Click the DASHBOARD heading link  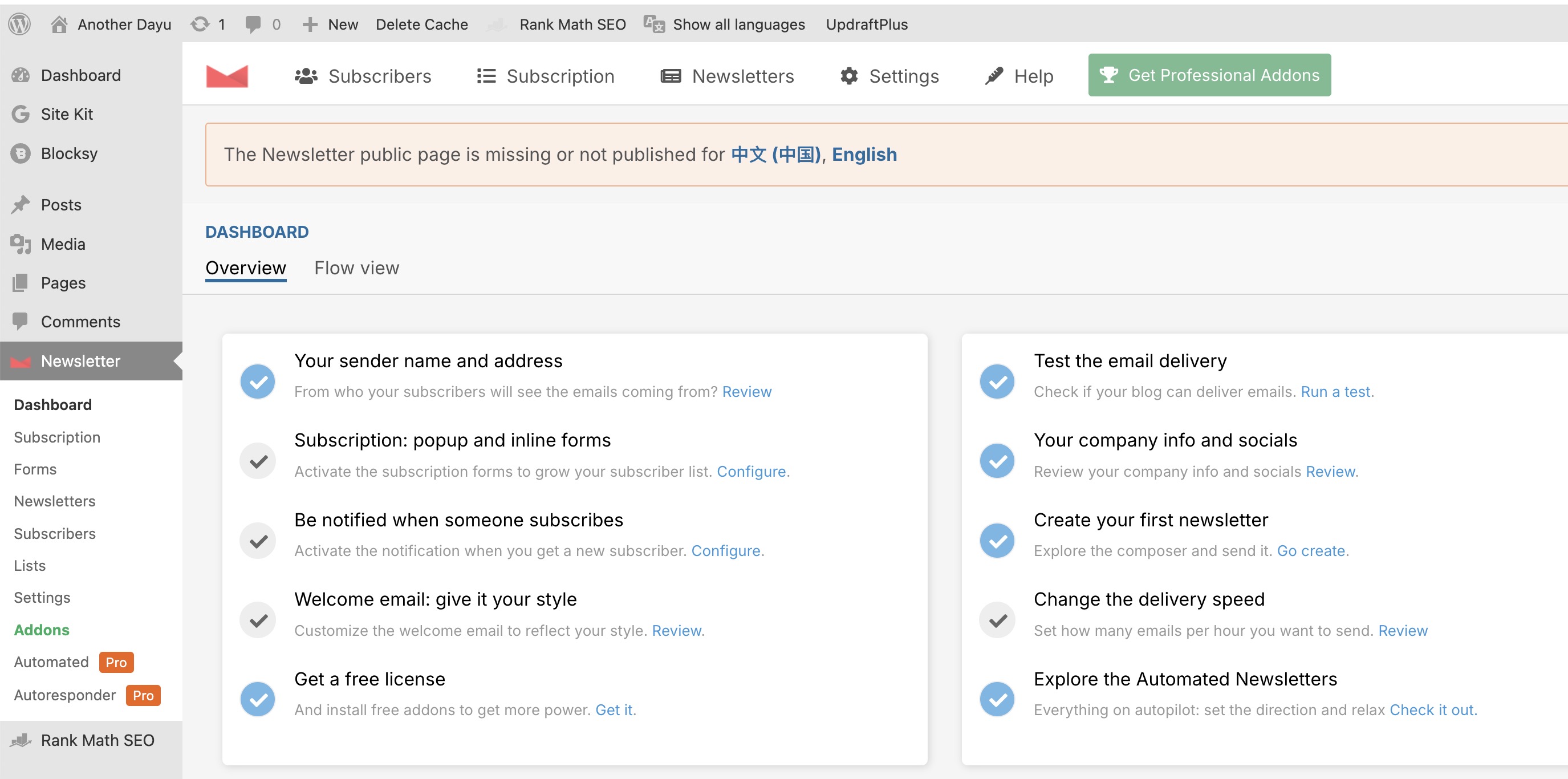257,232
